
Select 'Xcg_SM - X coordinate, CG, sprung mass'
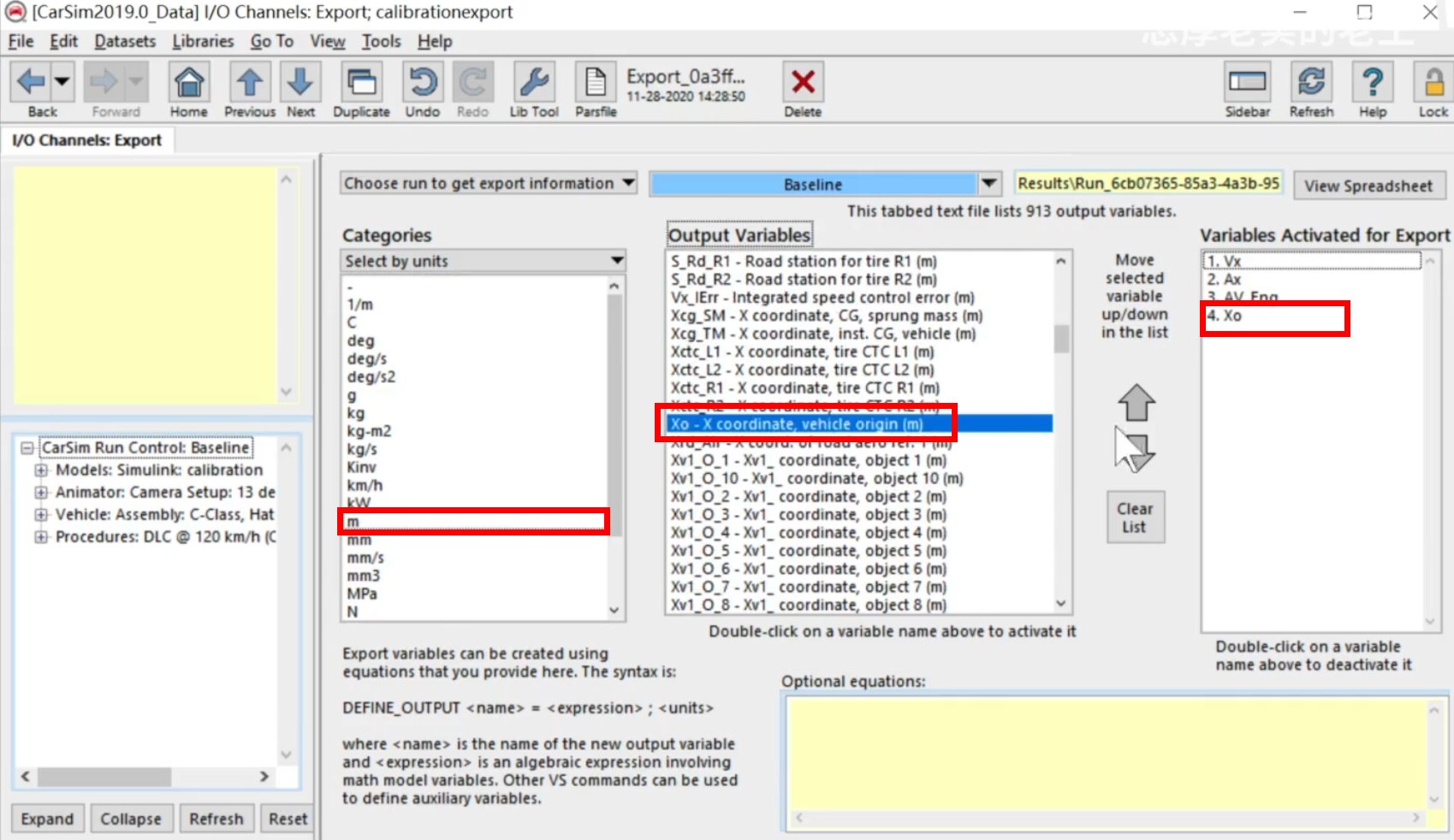point(827,316)
